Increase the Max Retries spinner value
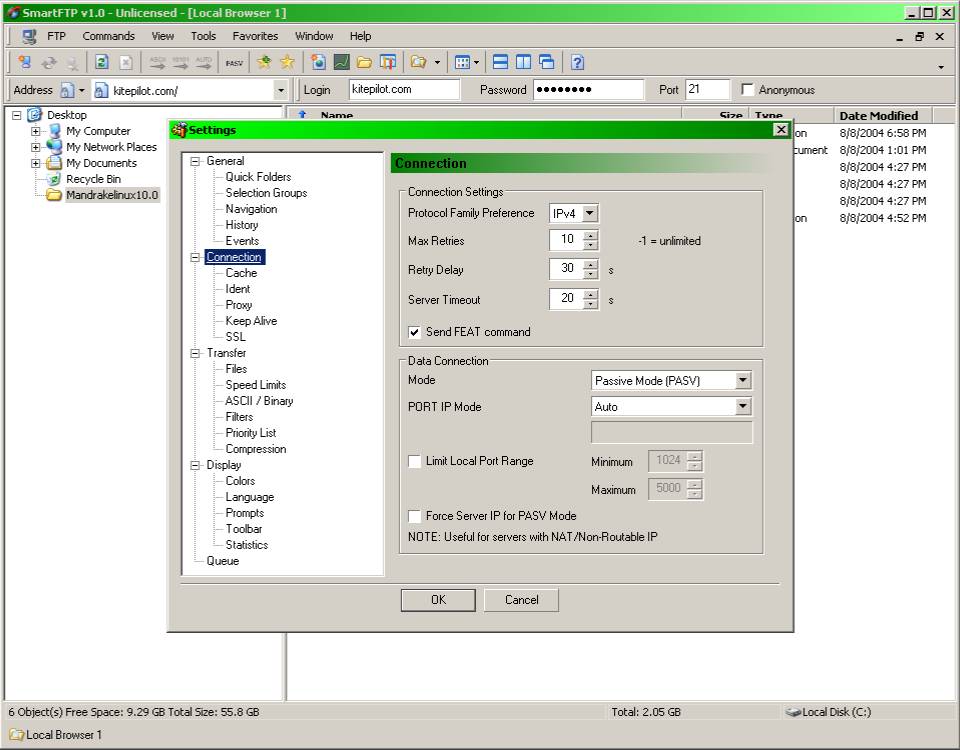Viewport: 960px width, 750px height. click(591, 236)
